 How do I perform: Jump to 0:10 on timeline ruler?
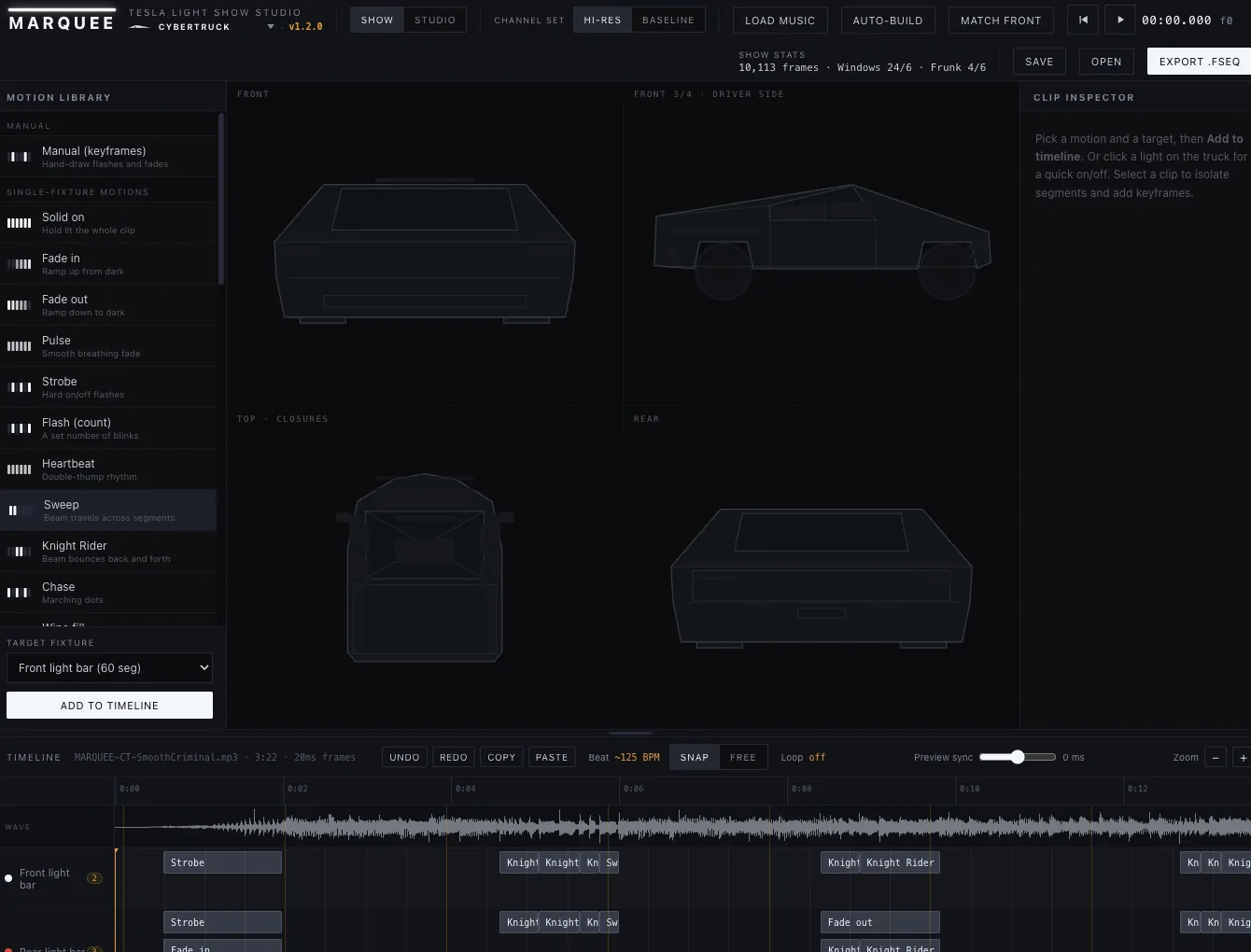pos(969,789)
